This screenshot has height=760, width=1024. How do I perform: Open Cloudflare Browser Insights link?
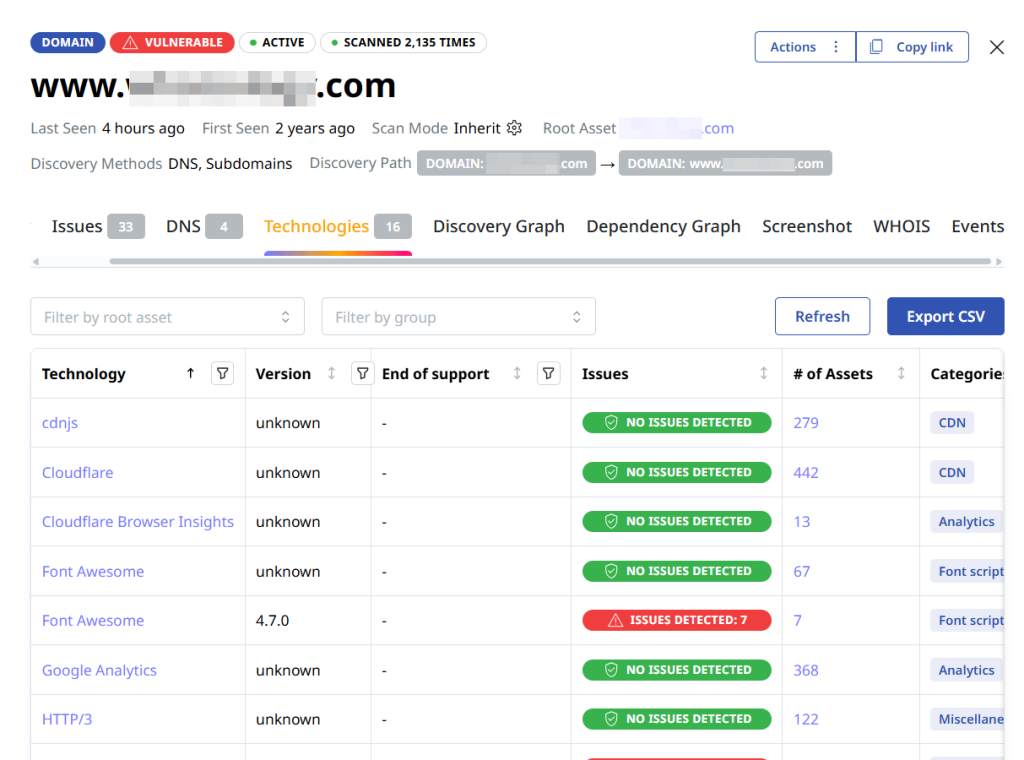[137, 522]
